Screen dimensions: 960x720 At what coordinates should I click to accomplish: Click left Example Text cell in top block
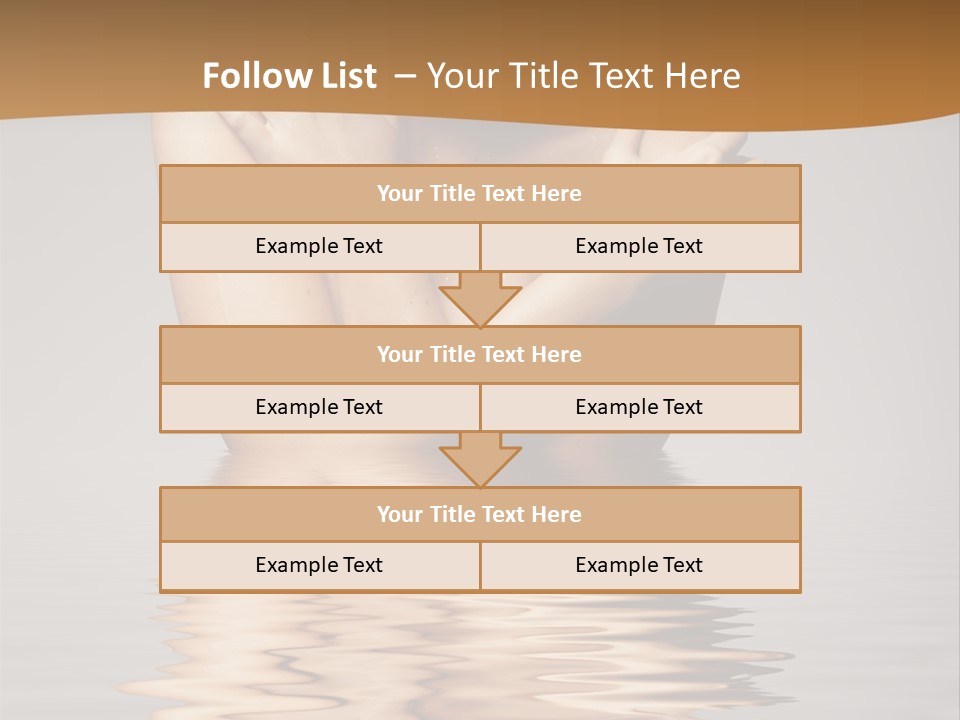(x=319, y=246)
